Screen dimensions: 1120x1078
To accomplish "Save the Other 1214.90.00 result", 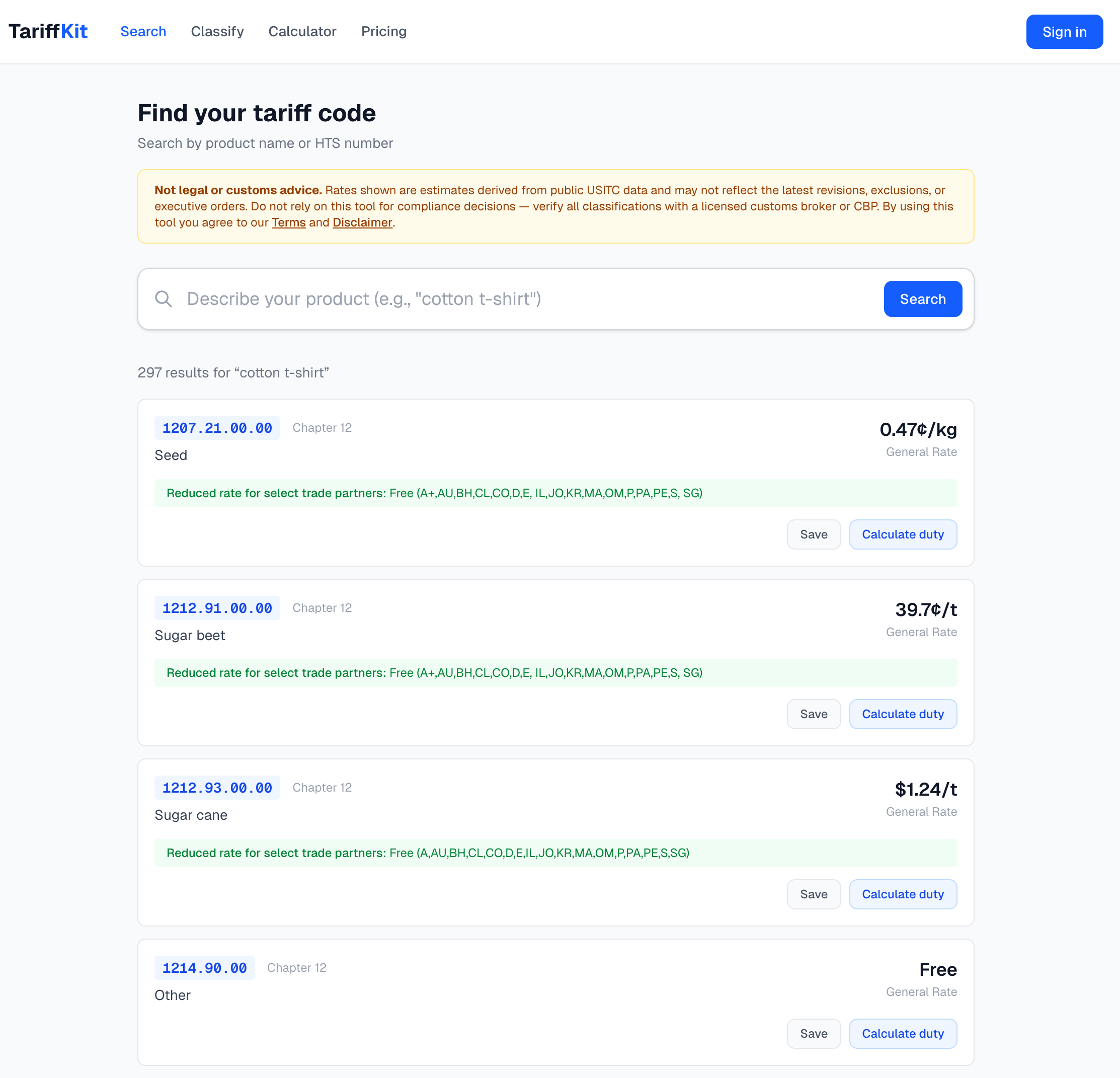I will [x=813, y=1033].
